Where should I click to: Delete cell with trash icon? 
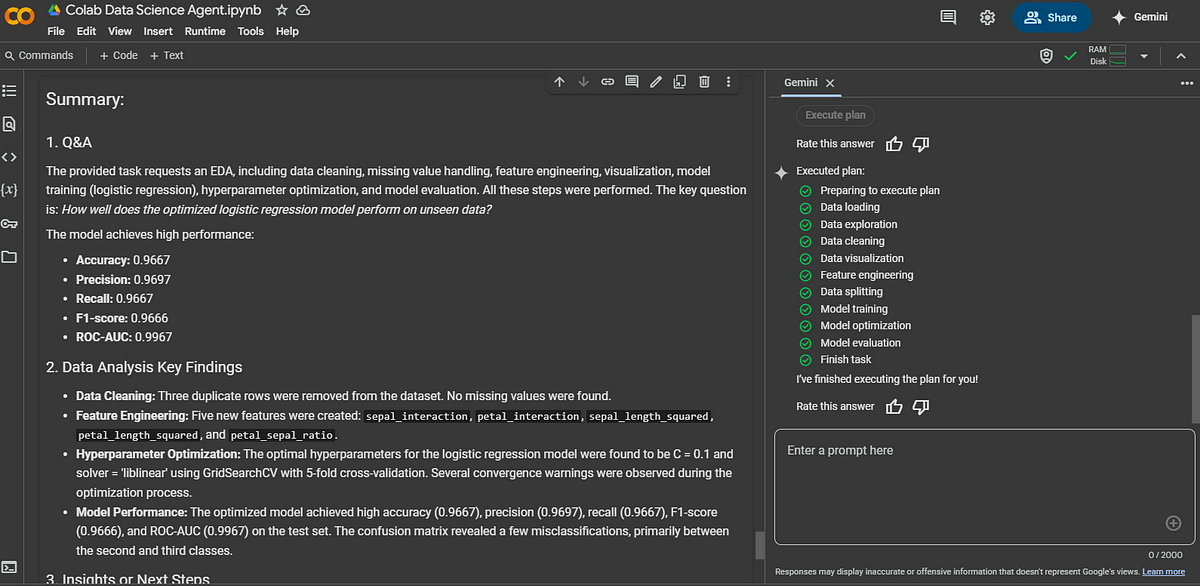pyautogui.click(x=704, y=82)
